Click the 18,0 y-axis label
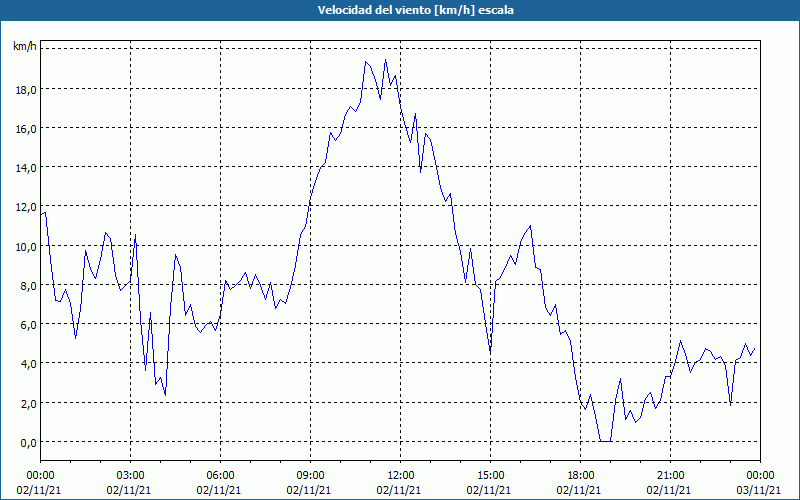Viewport: 800px width, 500px height. (26, 90)
